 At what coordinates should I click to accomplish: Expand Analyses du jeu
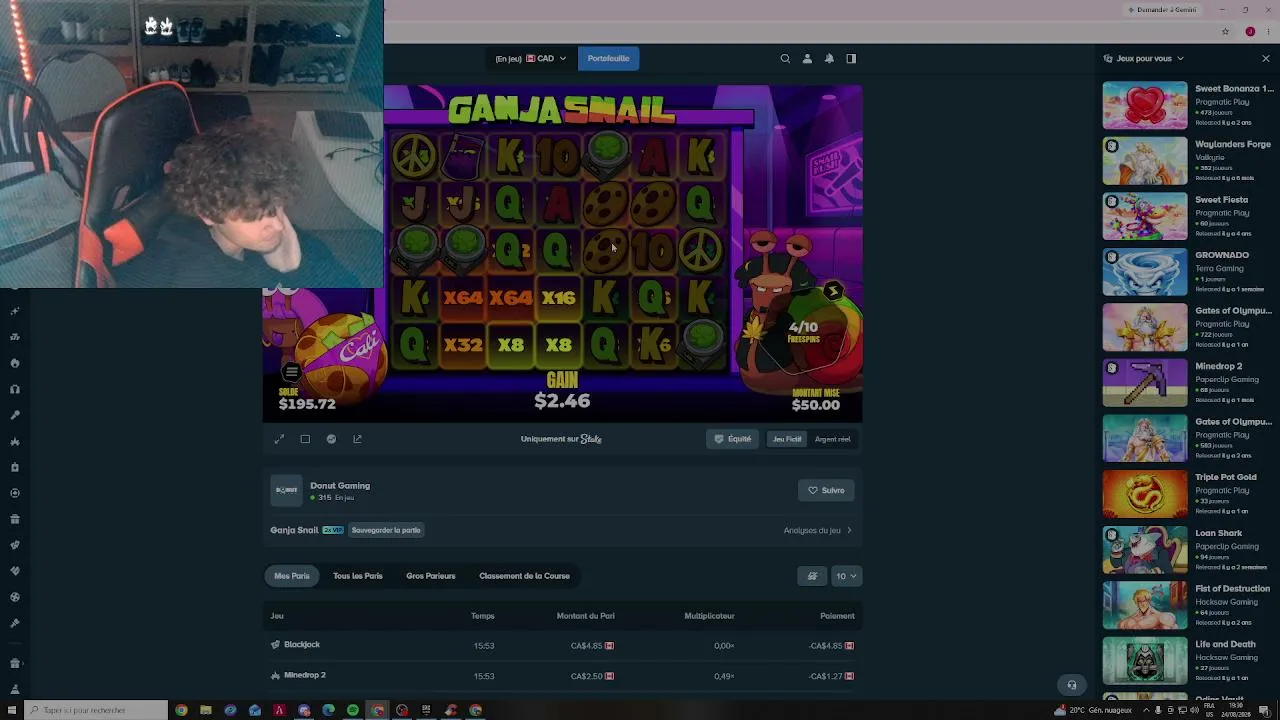click(818, 530)
